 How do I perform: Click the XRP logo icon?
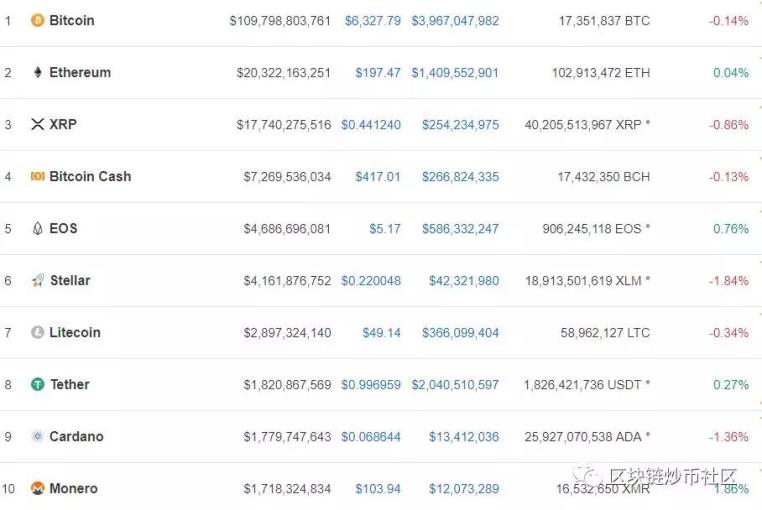pyautogui.click(x=38, y=124)
